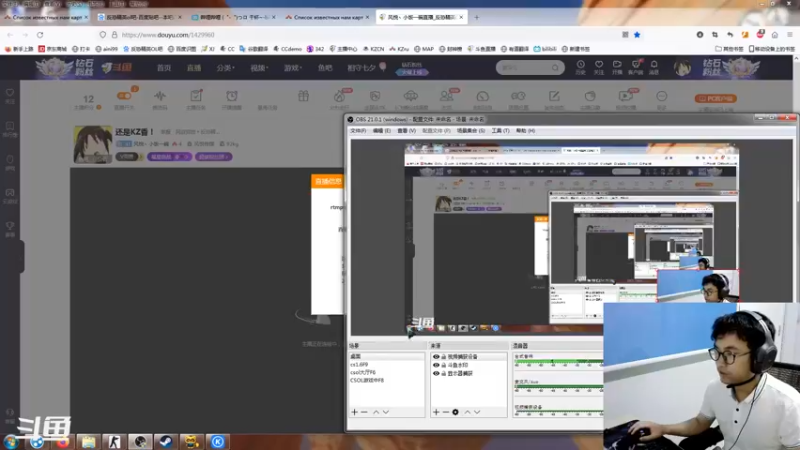Open the gift box icon in streamer toolbar
Image resolution: width=800 pixels, height=450 pixels.
pos(304,96)
